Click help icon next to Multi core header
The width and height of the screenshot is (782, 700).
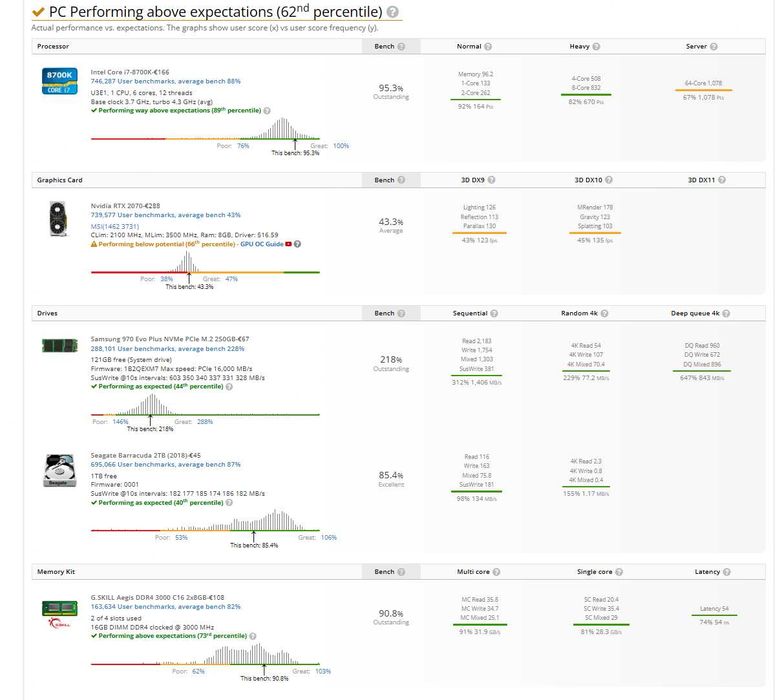tap(497, 572)
